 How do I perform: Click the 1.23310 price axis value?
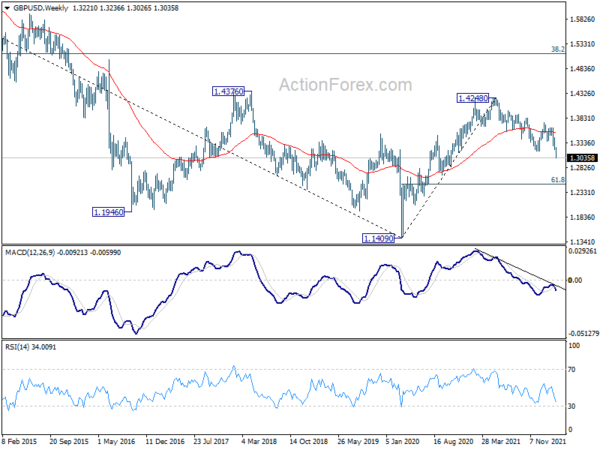click(x=582, y=192)
